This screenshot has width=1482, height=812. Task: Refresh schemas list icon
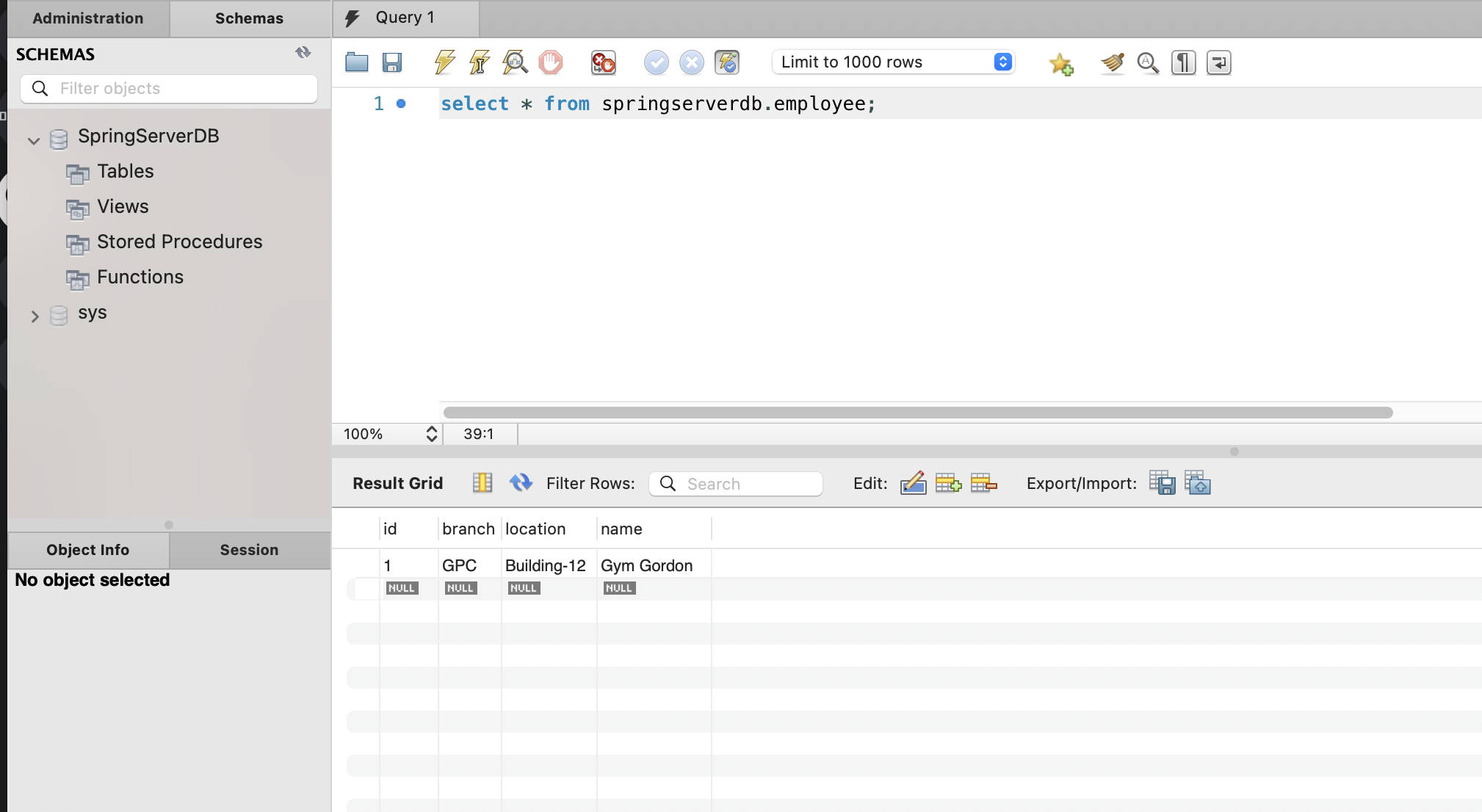(x=303, y=53)
